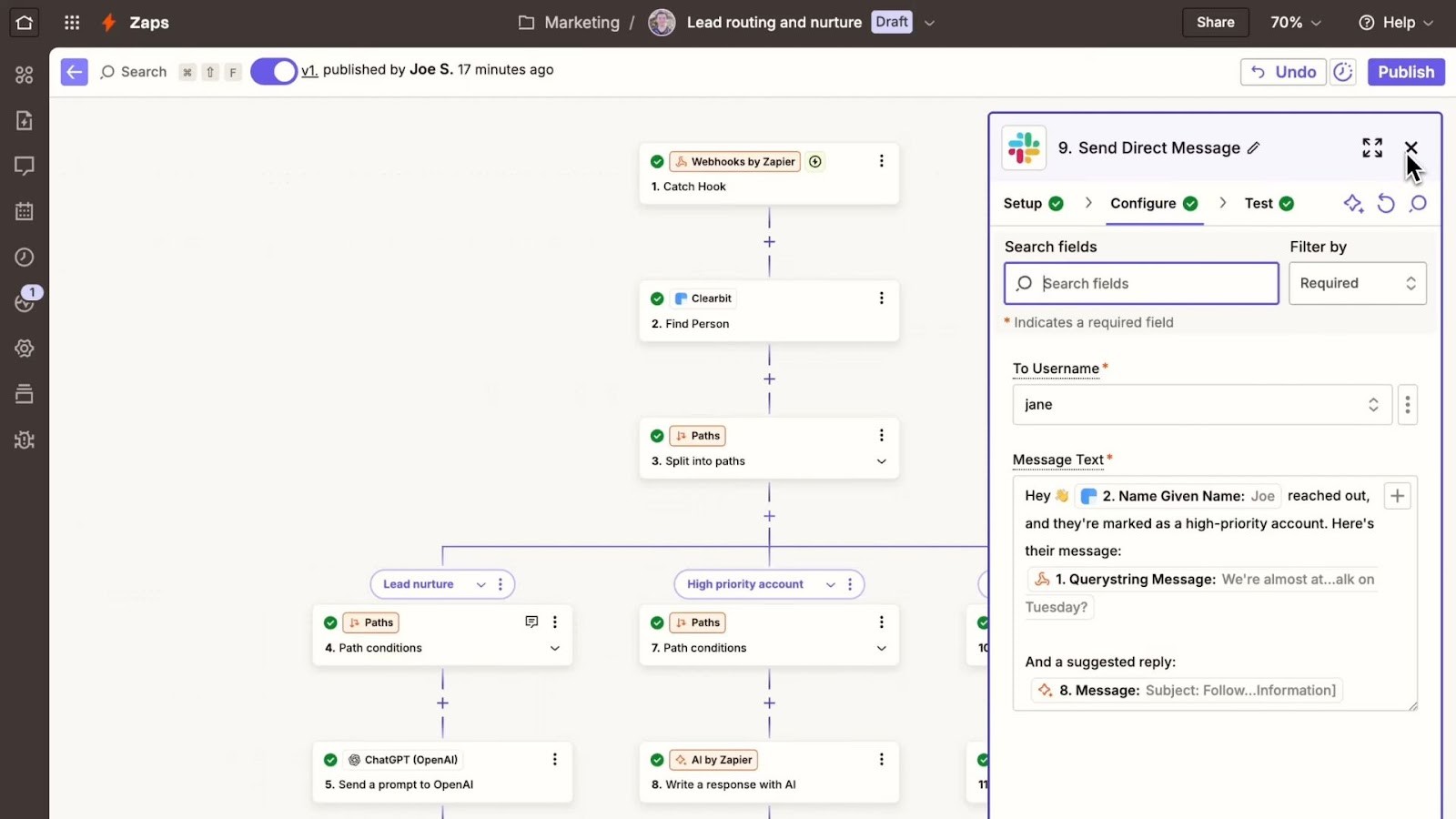Open the version history clock beside Undo
The image size is (1456, 819).
tap(1343, 71)
